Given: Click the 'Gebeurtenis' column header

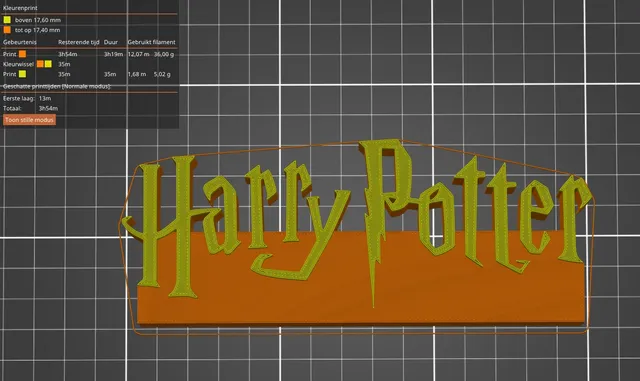Looking at the screenshot, I should (20, 42).
